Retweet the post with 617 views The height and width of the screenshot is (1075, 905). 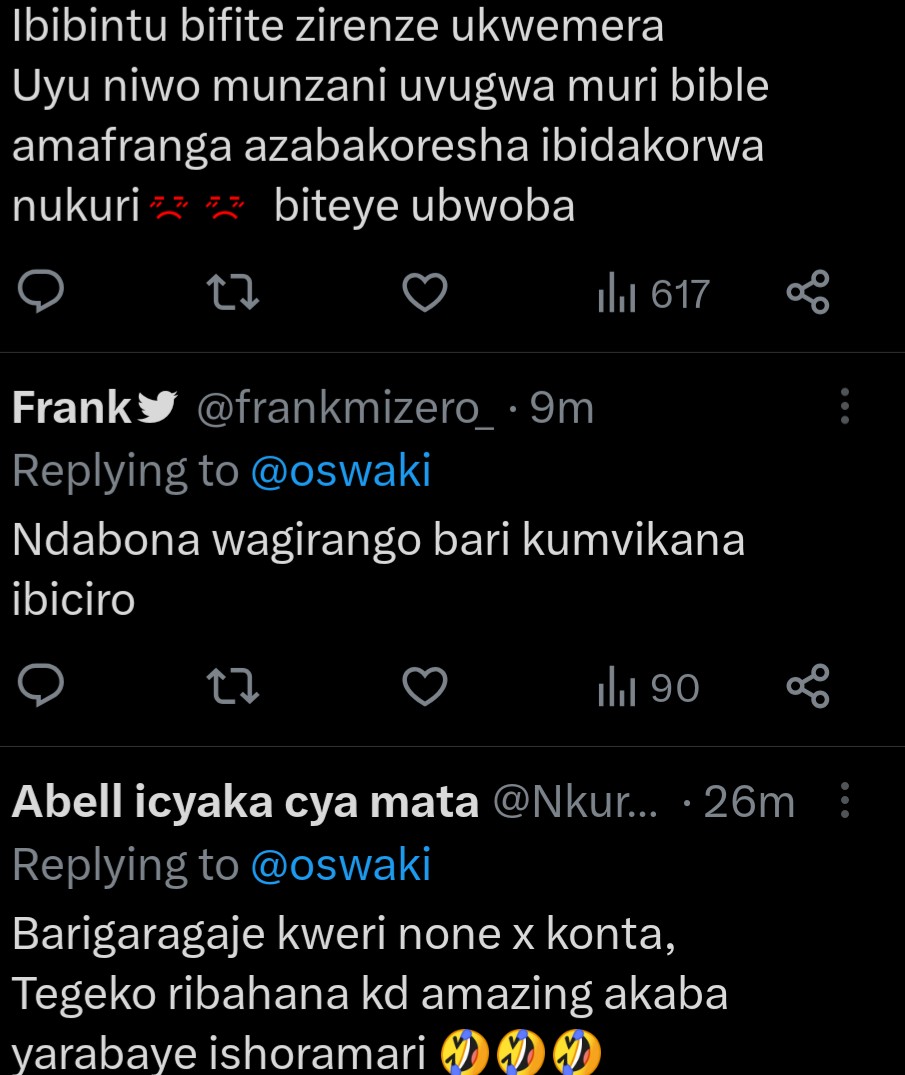click(232, 293)
